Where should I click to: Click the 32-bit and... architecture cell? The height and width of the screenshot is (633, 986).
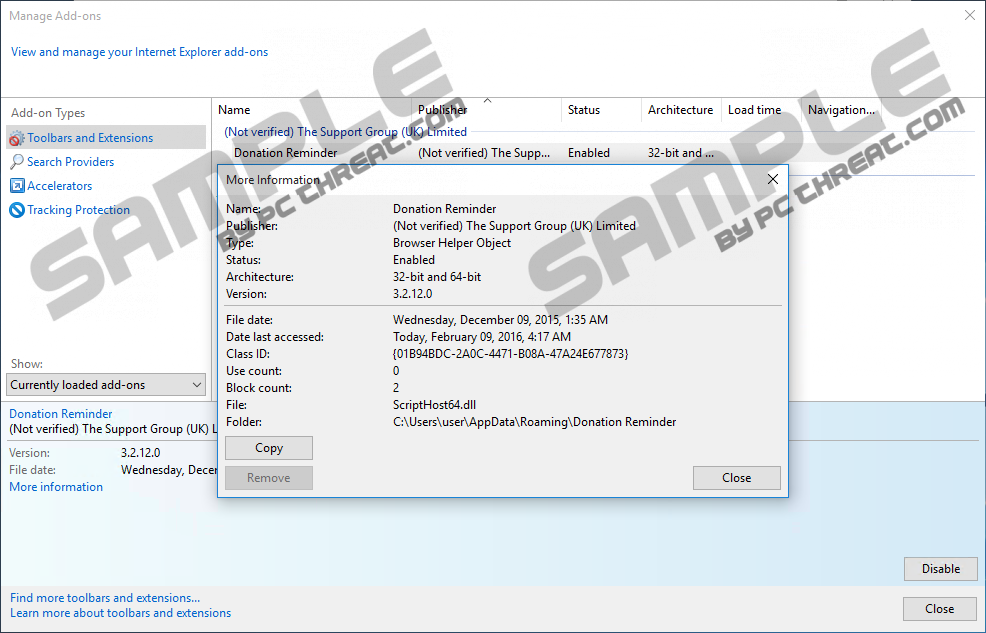coord(681,153)
